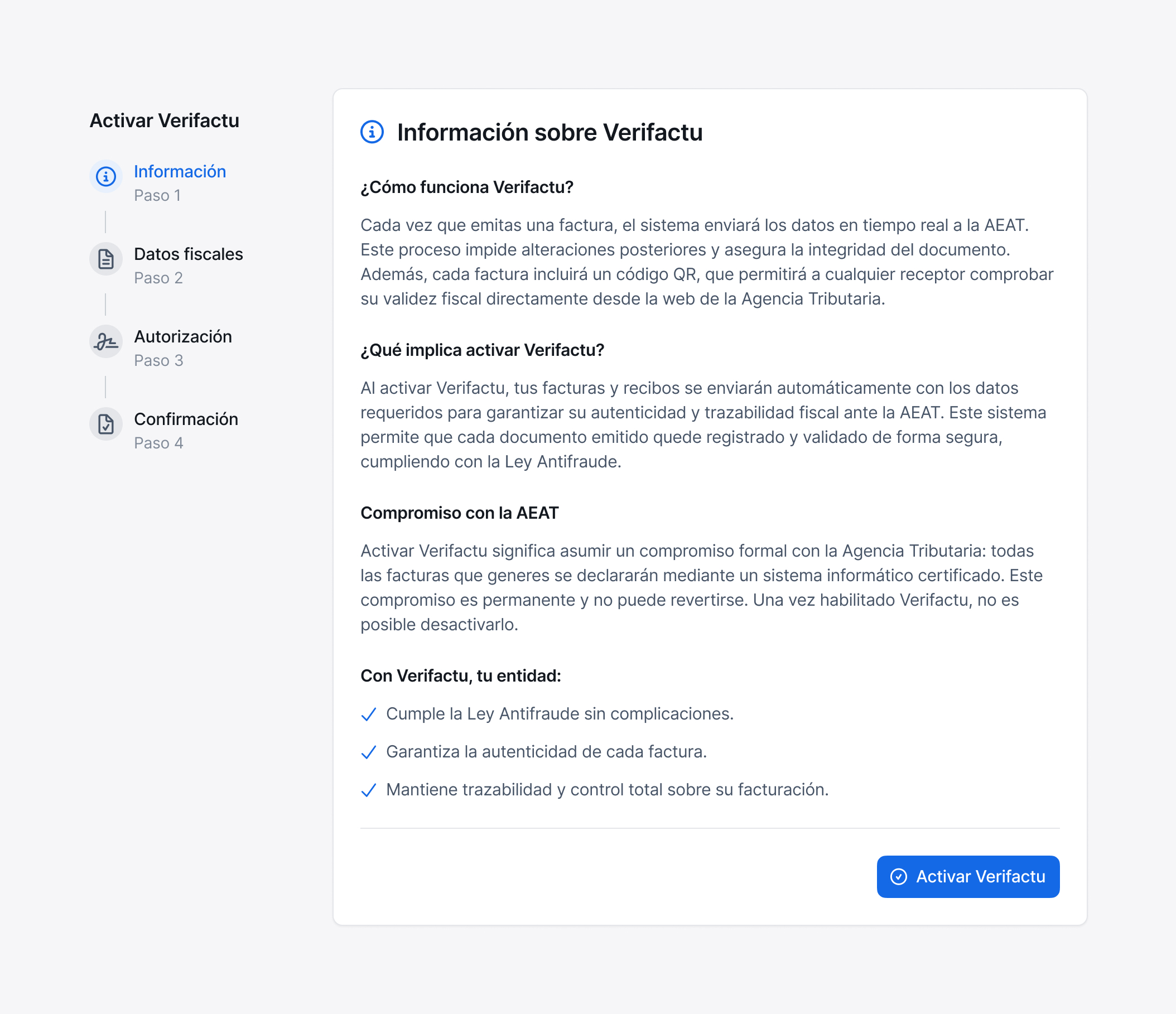Image resolution: width=1176 pixels, height=1014 pixels.
Task: Jump to Confirmación step label
Action: click(186, 419)
